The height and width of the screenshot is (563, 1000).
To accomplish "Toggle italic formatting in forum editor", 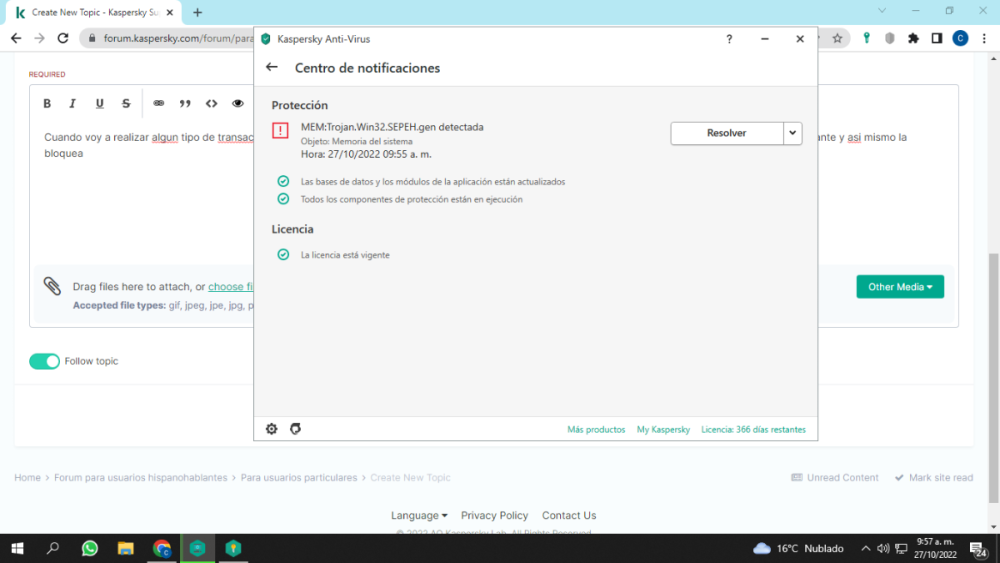I will [x=73, y=103].
